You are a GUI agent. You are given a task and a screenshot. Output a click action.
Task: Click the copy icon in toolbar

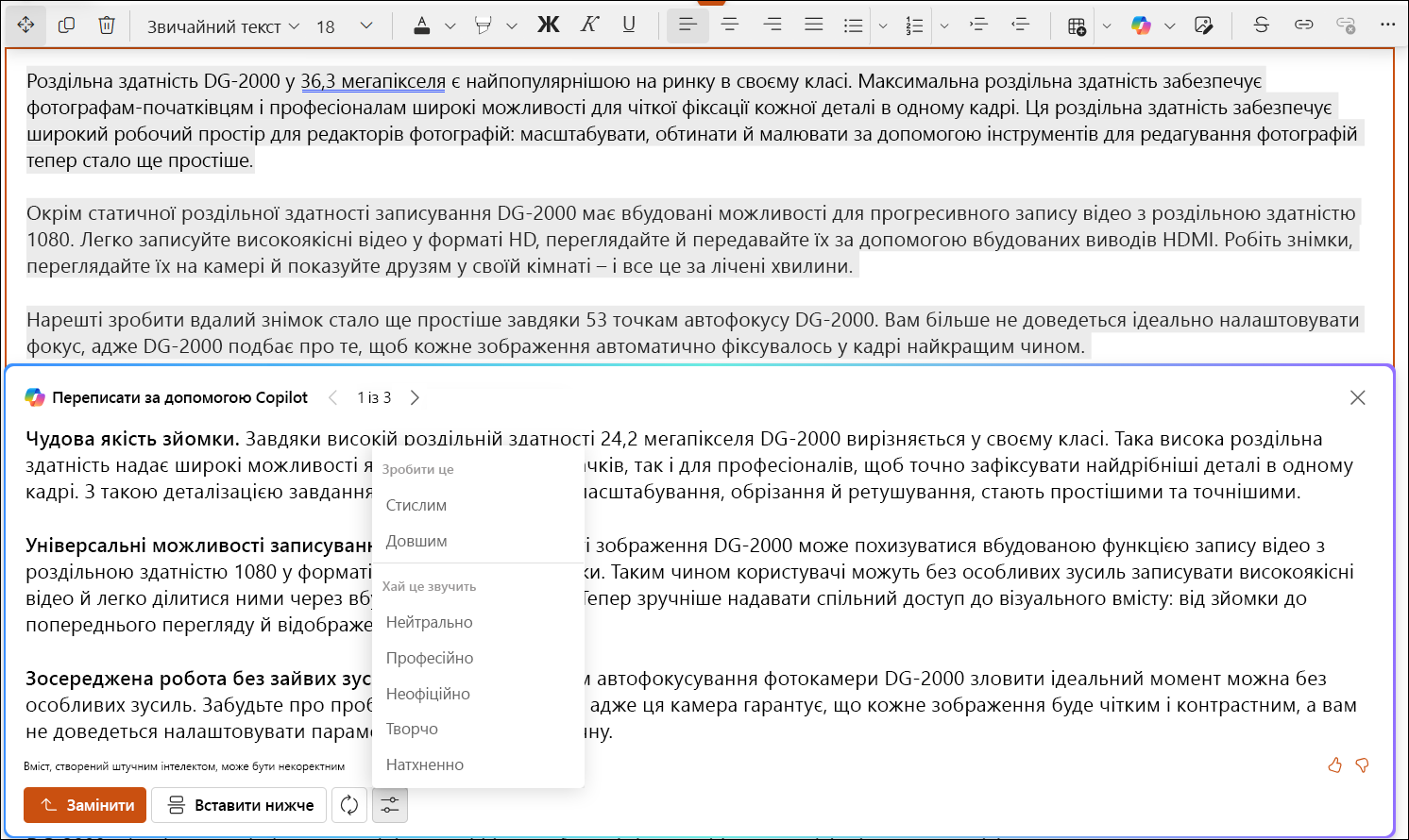point(66,25)
